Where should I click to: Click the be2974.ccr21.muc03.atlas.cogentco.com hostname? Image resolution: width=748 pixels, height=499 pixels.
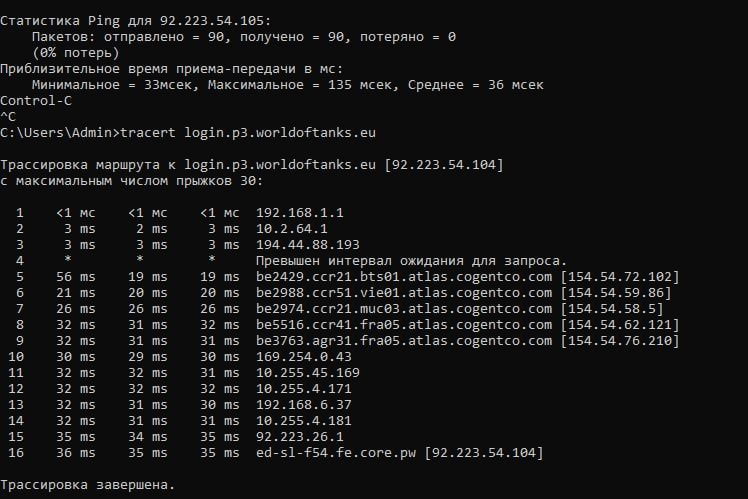pos(404,309)
